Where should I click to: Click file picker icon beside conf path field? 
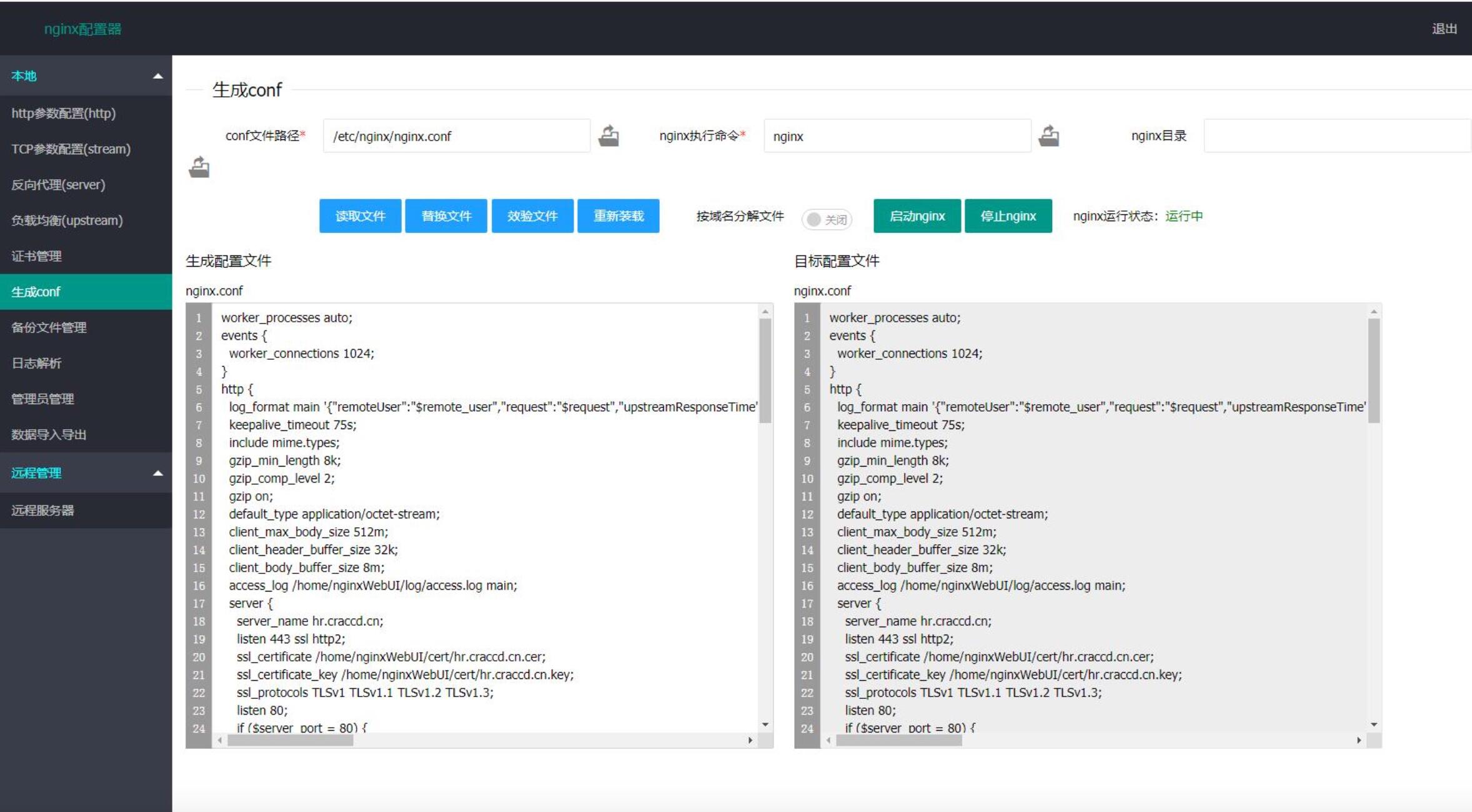(x=609, y=136)
